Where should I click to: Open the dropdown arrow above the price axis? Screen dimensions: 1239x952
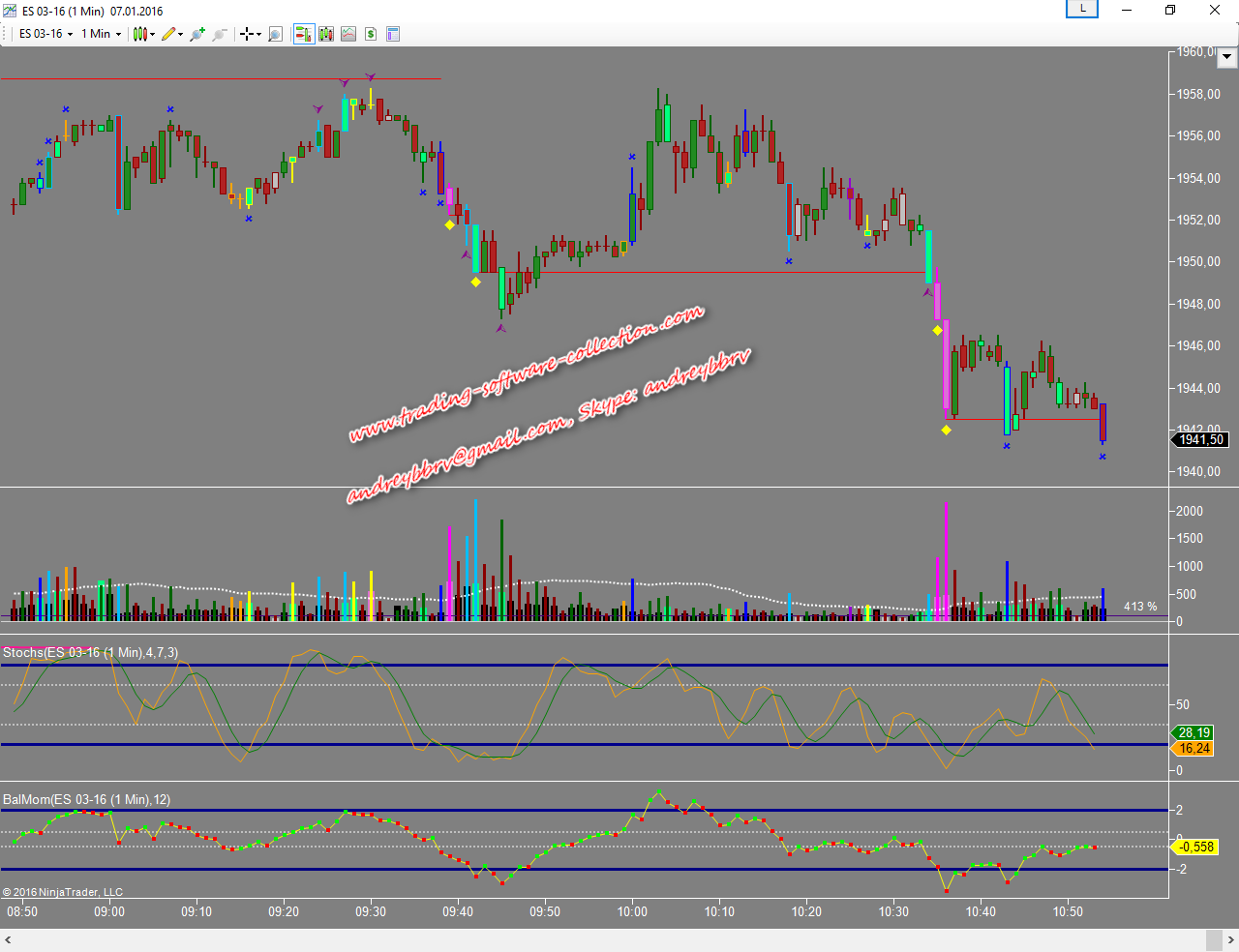[x=1226, y=57]
